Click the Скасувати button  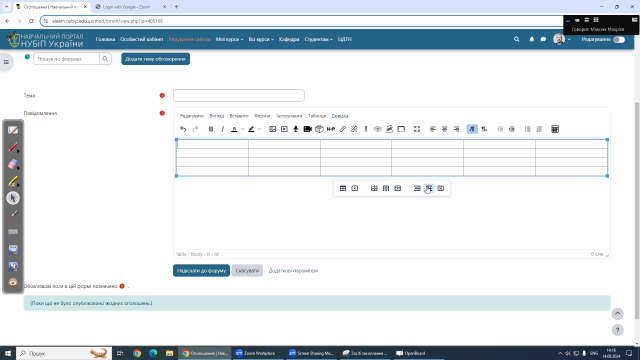pos(247,271)
